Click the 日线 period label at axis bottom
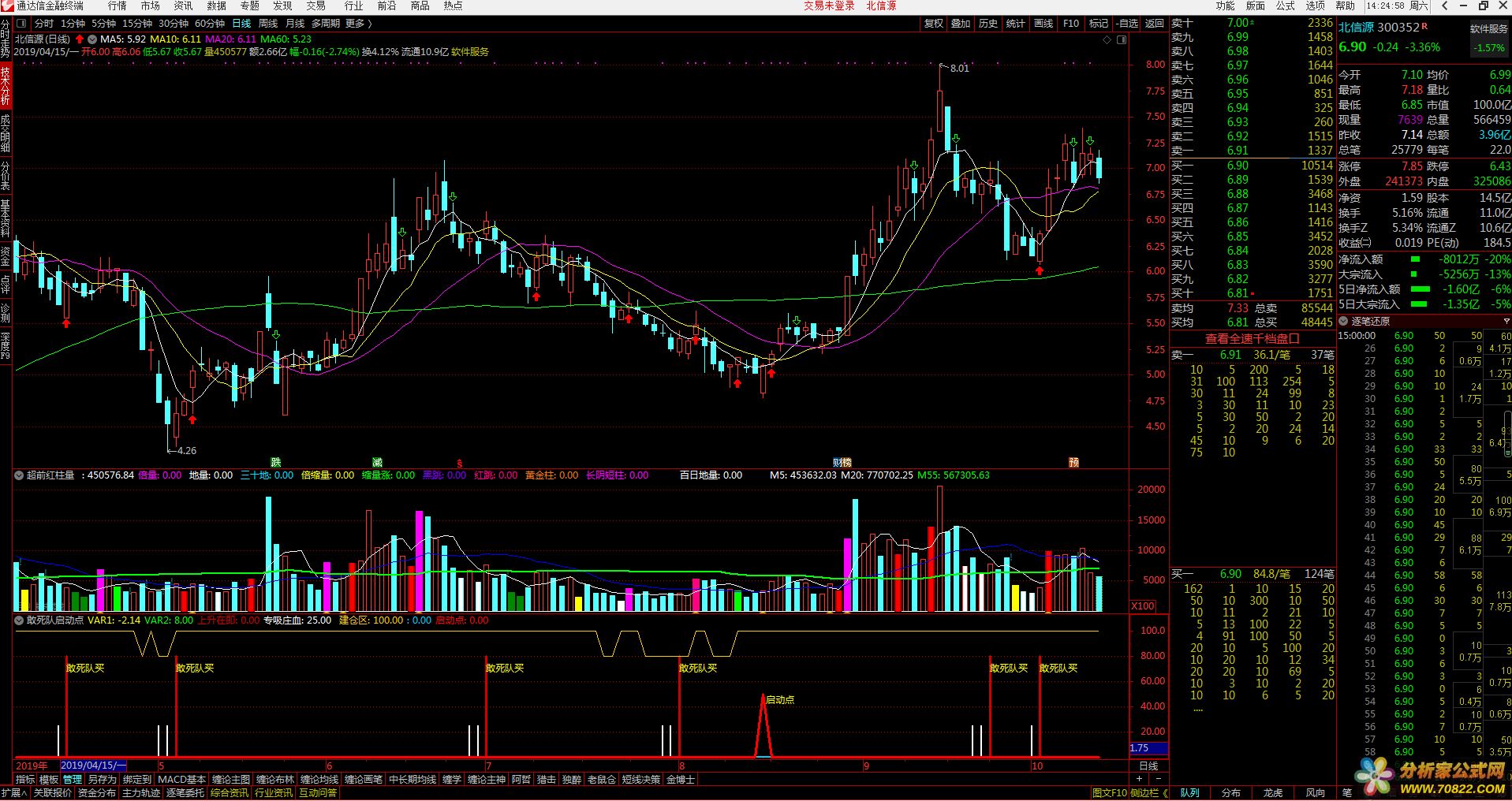 pyautogui.click(x=1149, y=766)
